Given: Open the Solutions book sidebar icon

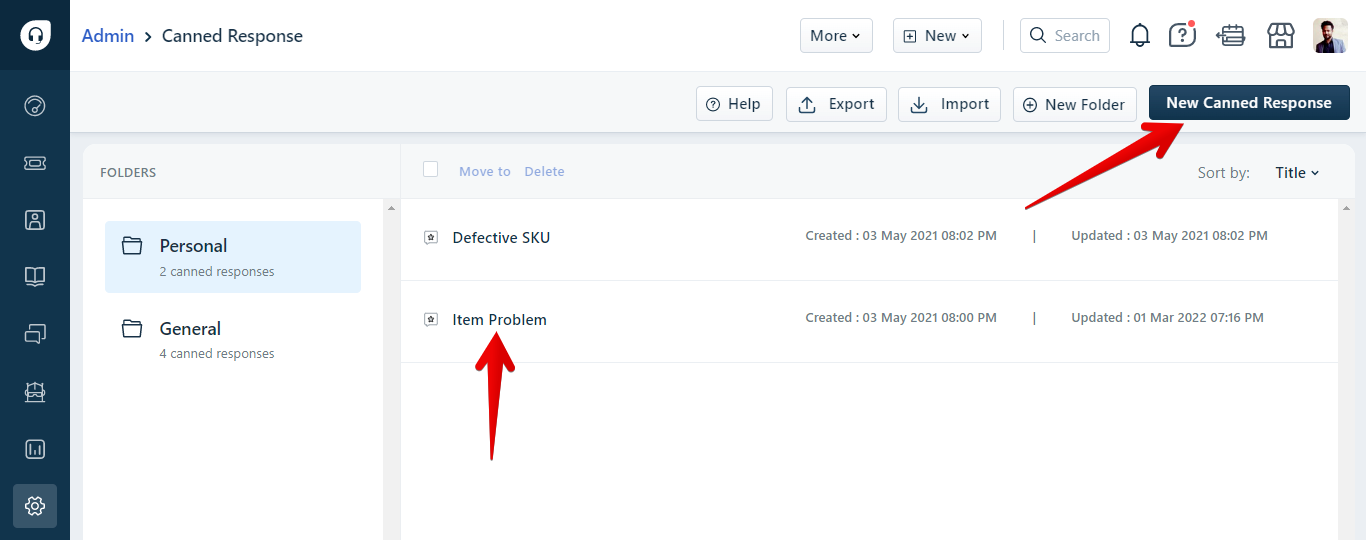Looking at the screenshot, I should coord(35,277).
